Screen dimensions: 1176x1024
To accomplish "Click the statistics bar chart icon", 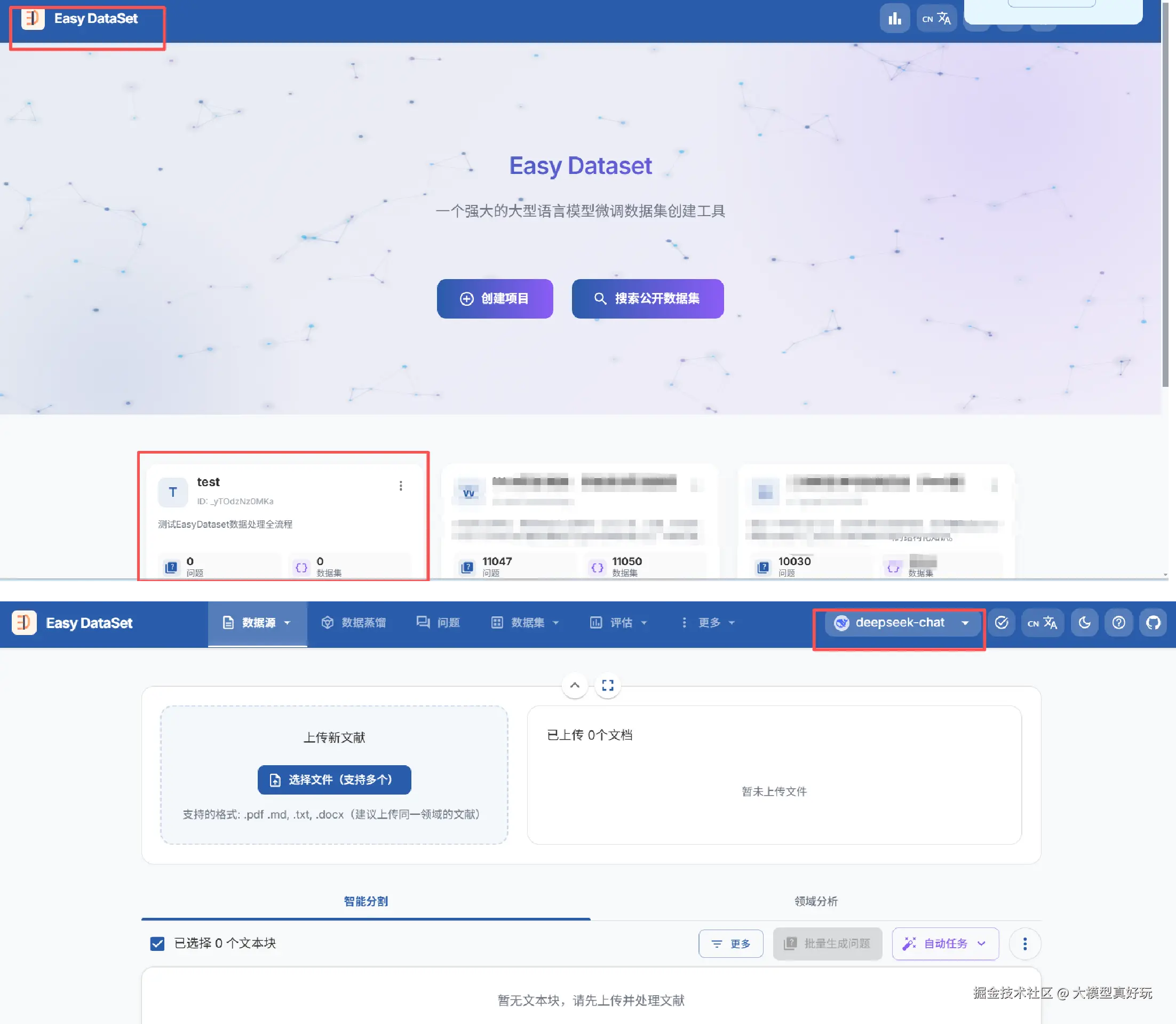I will coord(894,19).
